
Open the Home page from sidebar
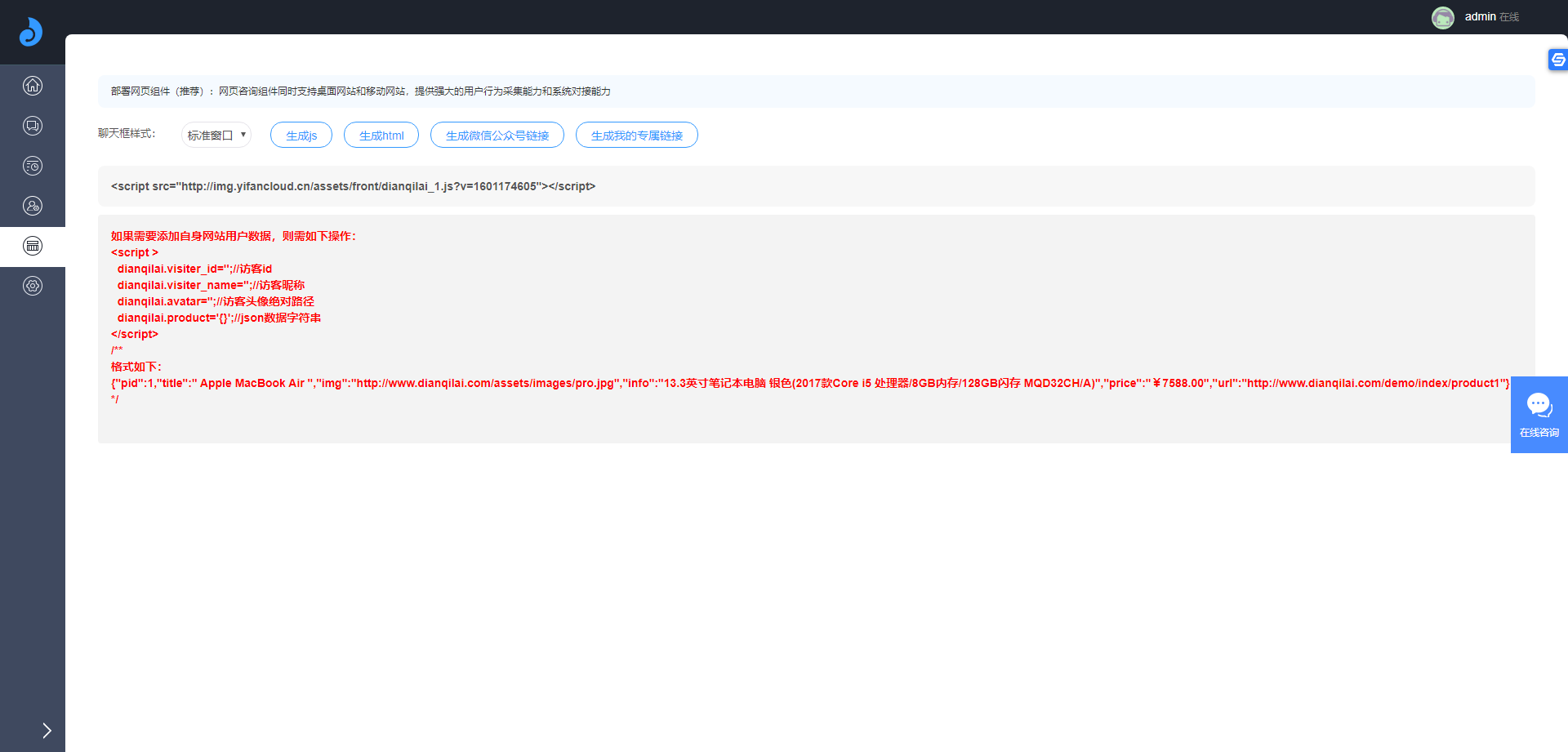[33, 85]
